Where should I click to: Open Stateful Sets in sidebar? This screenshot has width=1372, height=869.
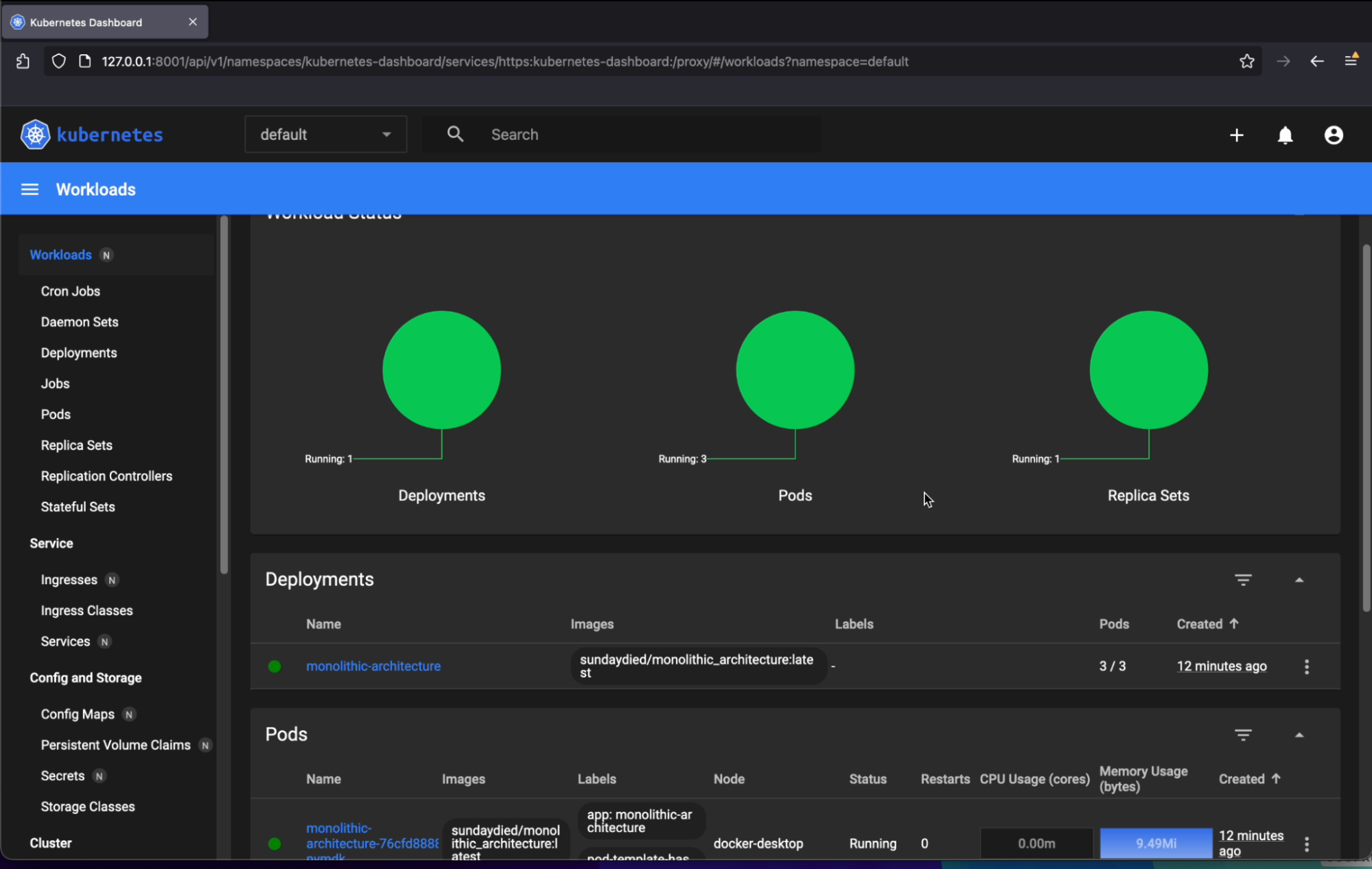coord(78,507)
